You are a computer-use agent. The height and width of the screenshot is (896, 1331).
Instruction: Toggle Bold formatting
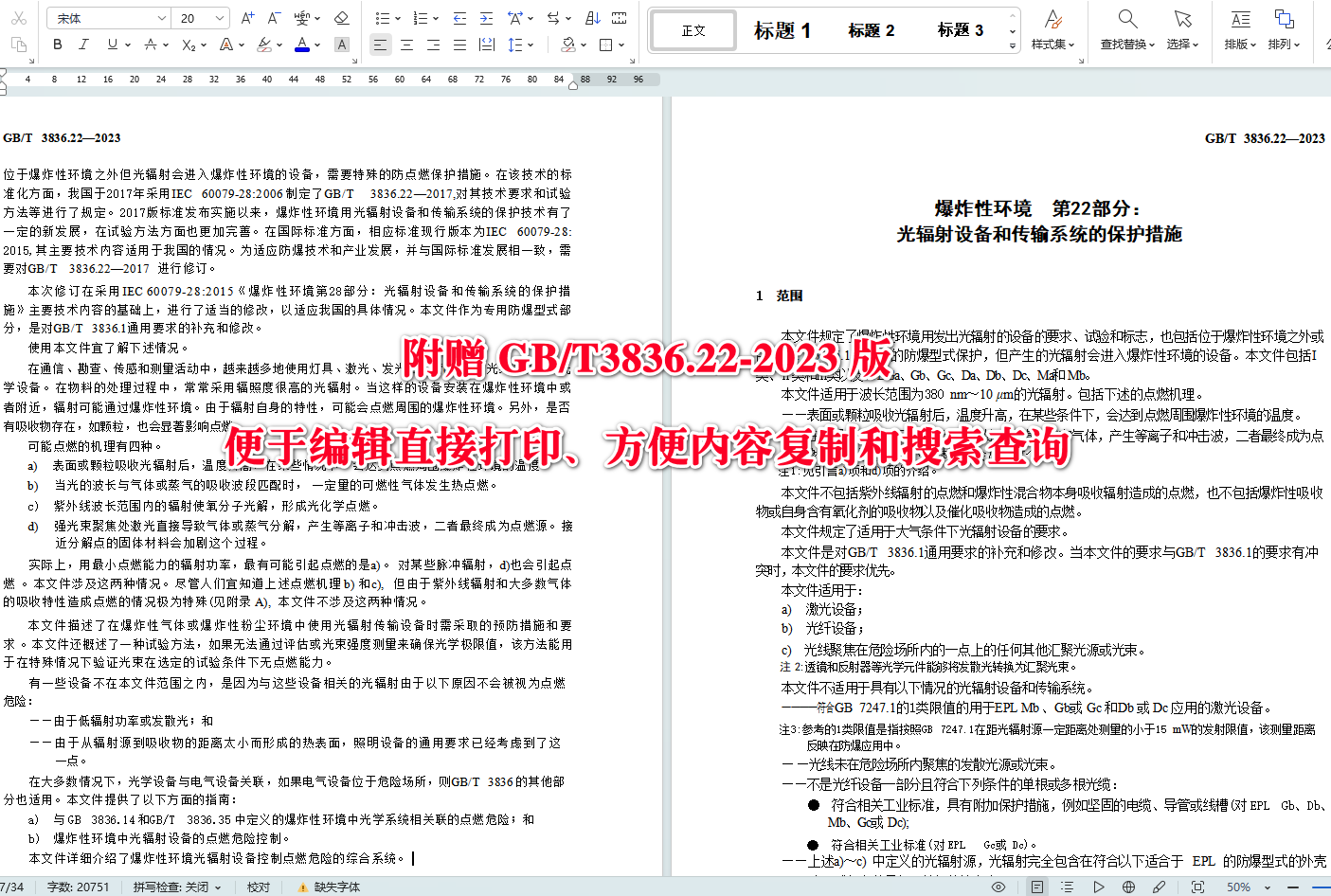pyautogui.click(x=58, y=45)
